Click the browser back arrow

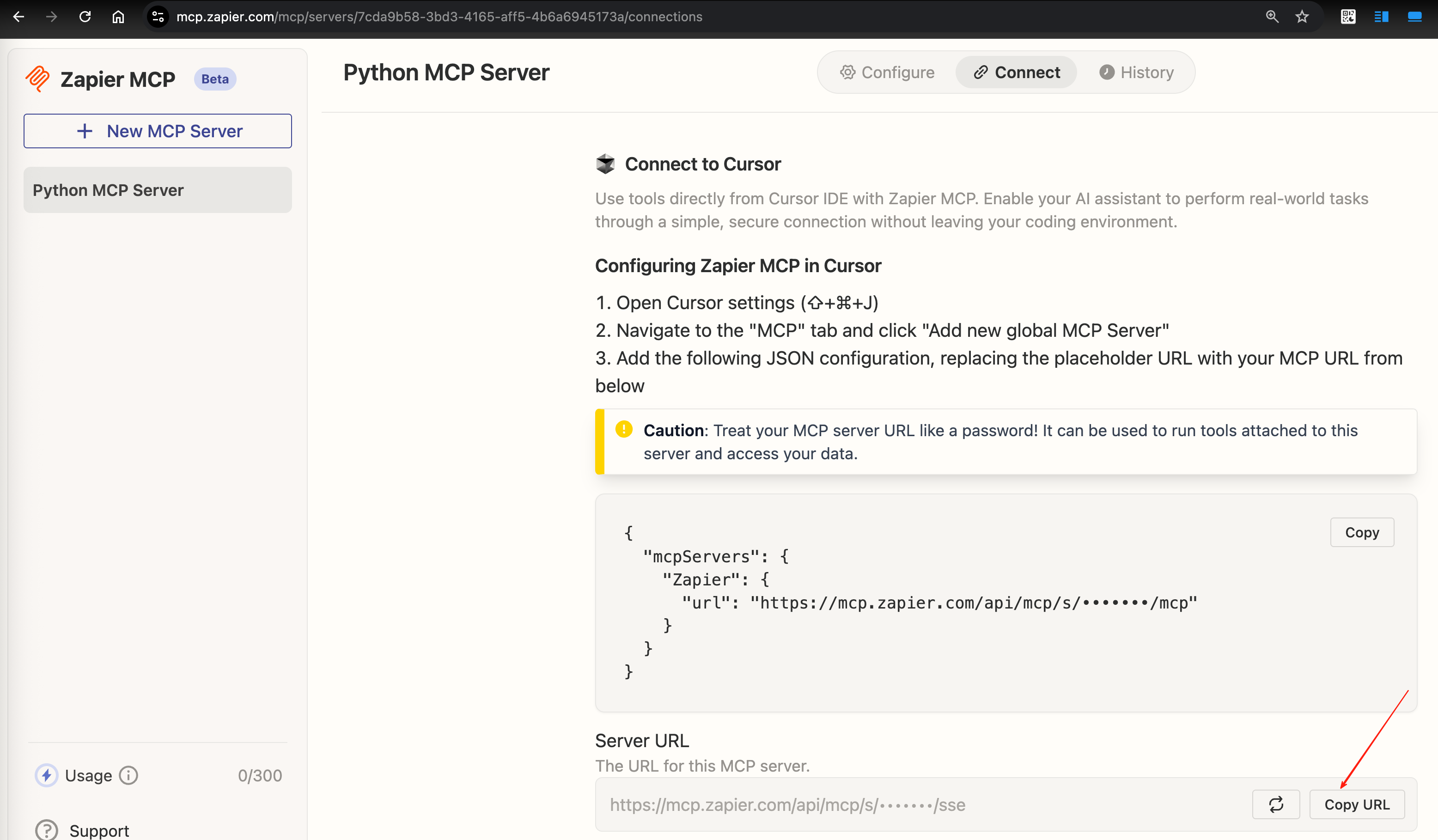click(x=18, y=17)
